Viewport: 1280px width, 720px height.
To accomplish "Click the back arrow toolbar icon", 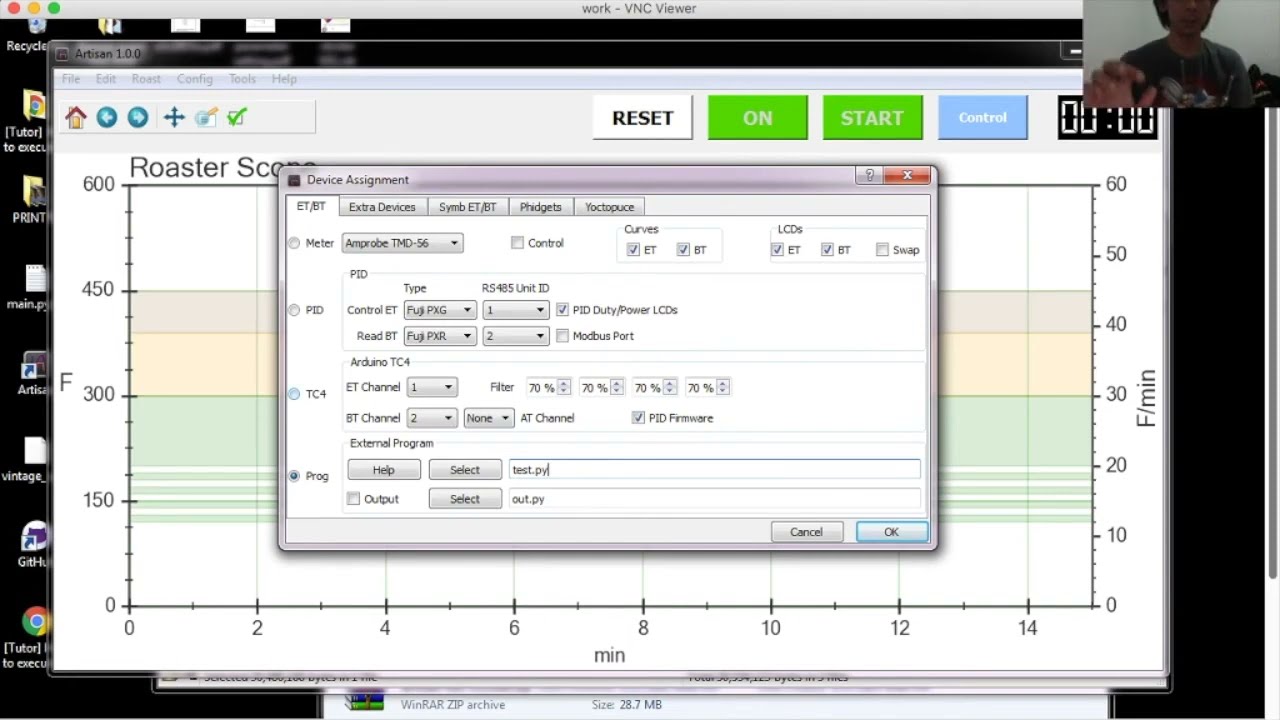I will [106, 118].
